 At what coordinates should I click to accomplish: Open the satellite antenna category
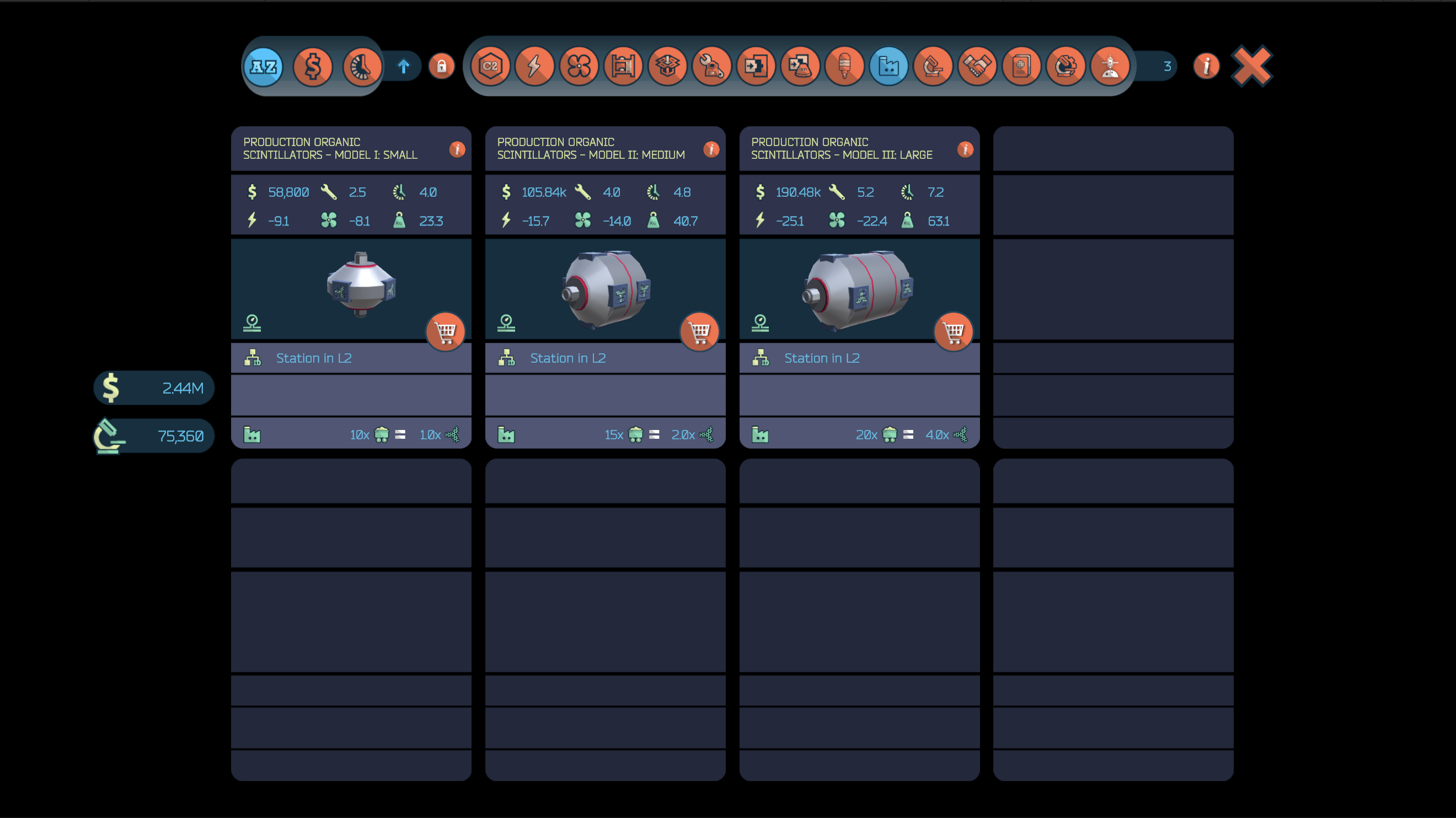click(1110, 66)
